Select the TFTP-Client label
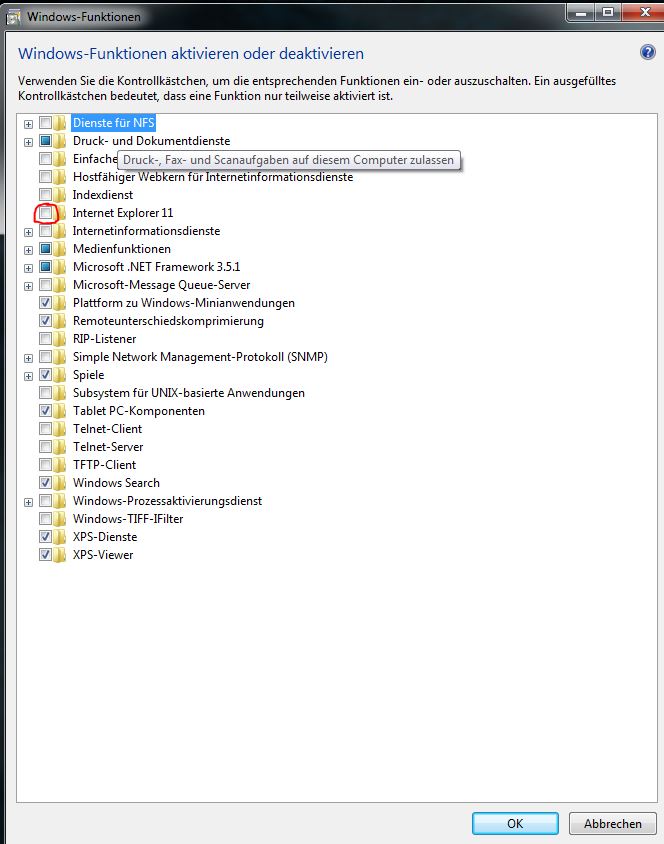The height and width of the screenshot is (844, 664). coord(104,465)
